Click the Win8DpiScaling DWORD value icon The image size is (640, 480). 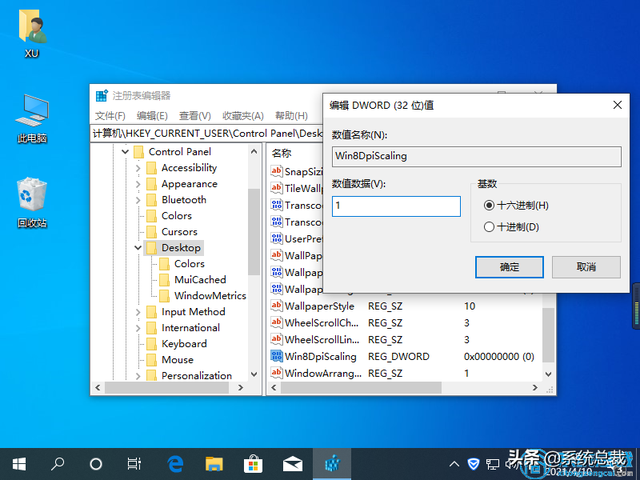(276, 356)
